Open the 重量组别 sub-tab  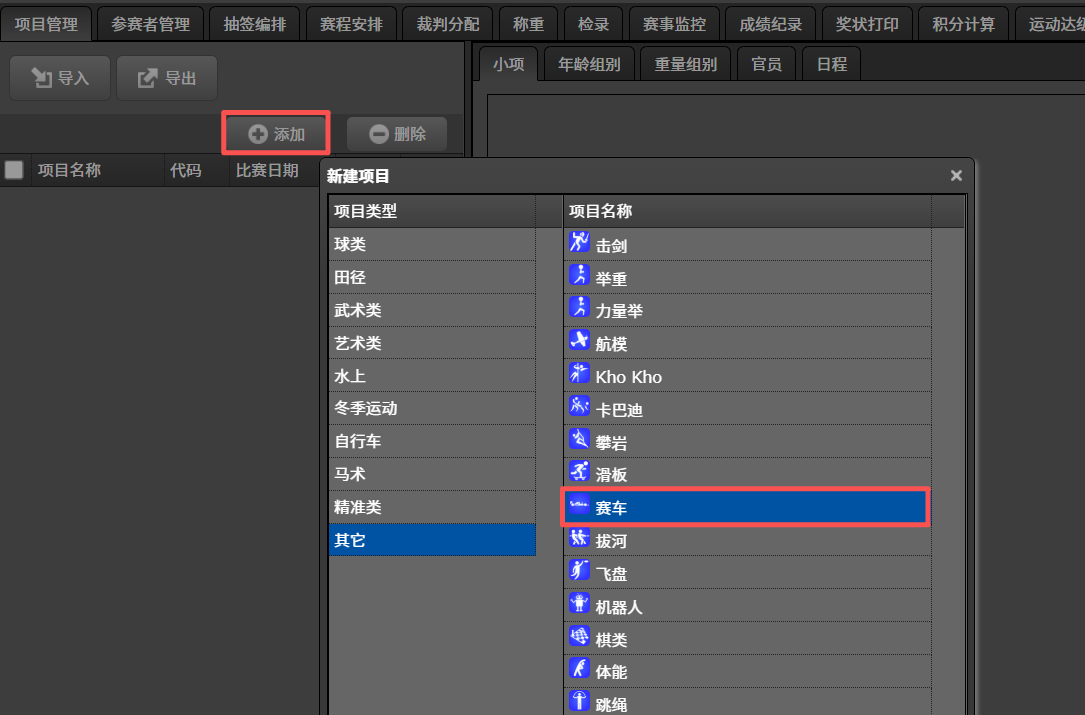(686, 64)
